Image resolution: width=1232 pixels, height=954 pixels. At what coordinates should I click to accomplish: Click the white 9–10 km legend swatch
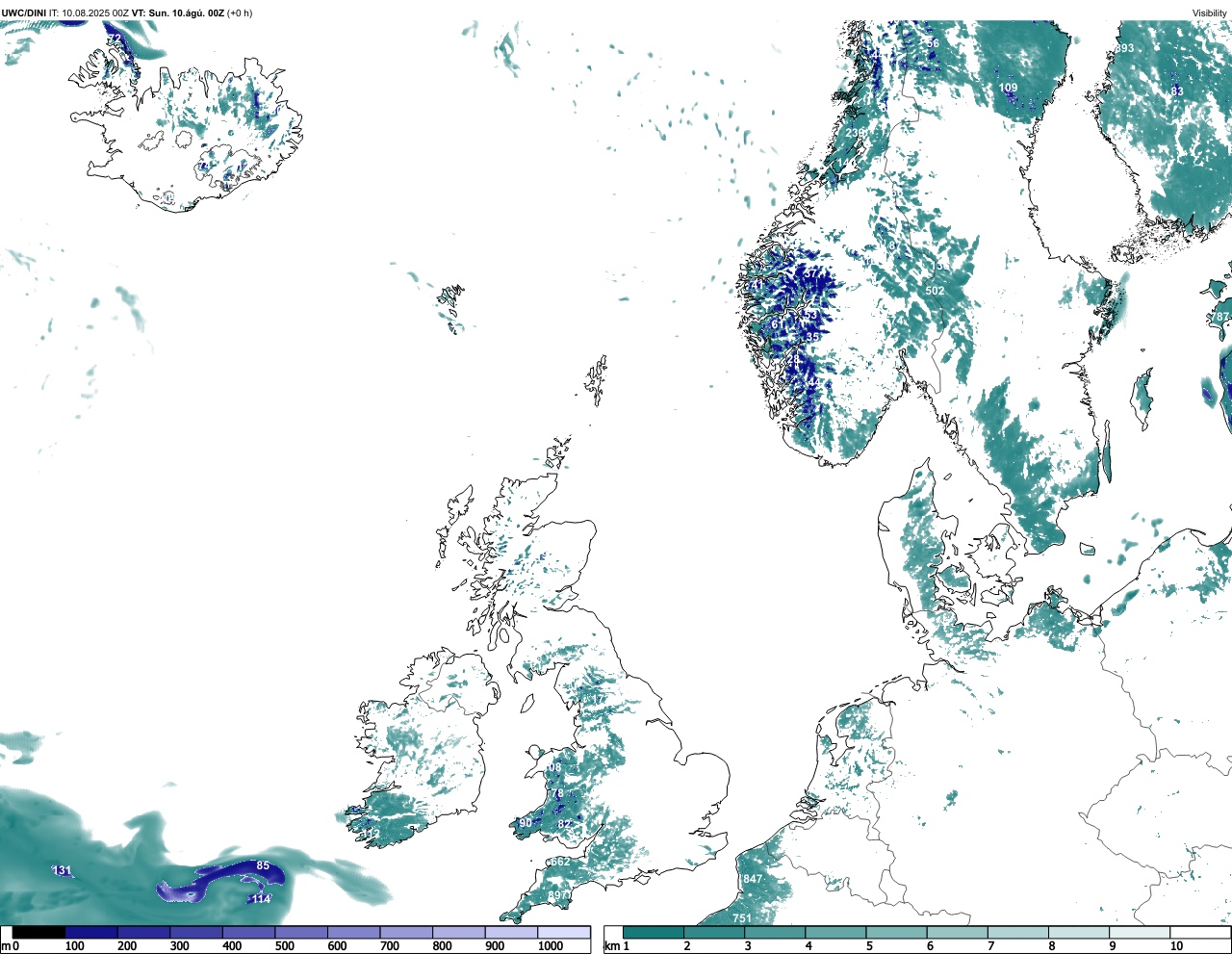tap(1141, 932)
